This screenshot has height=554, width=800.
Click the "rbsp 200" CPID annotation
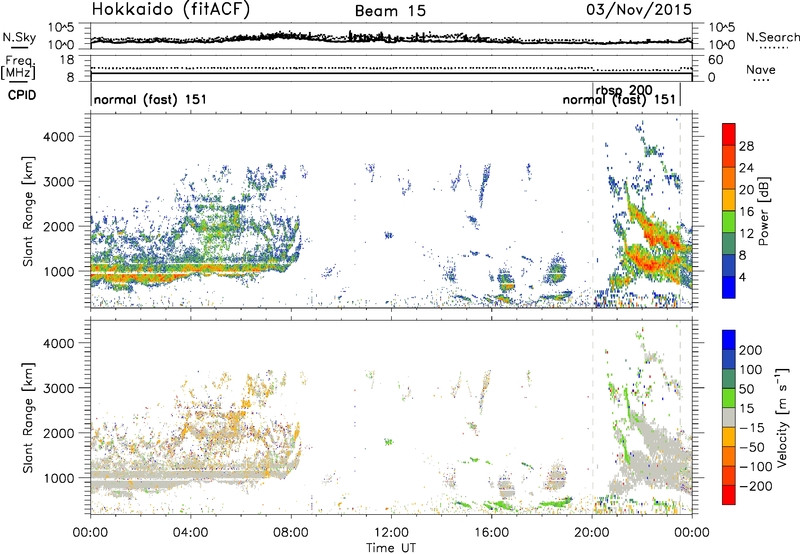click(623, 90)
